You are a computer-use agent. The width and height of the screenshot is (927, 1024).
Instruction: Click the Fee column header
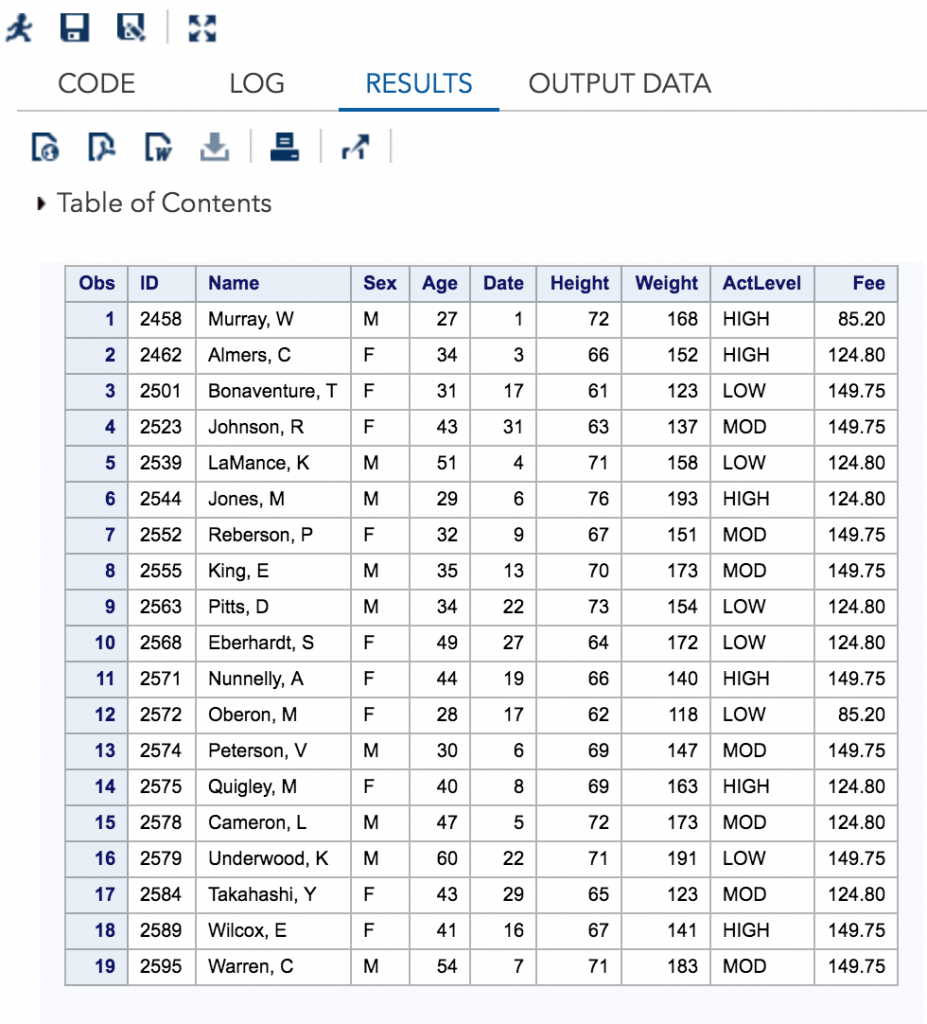(x=856, y=283)
